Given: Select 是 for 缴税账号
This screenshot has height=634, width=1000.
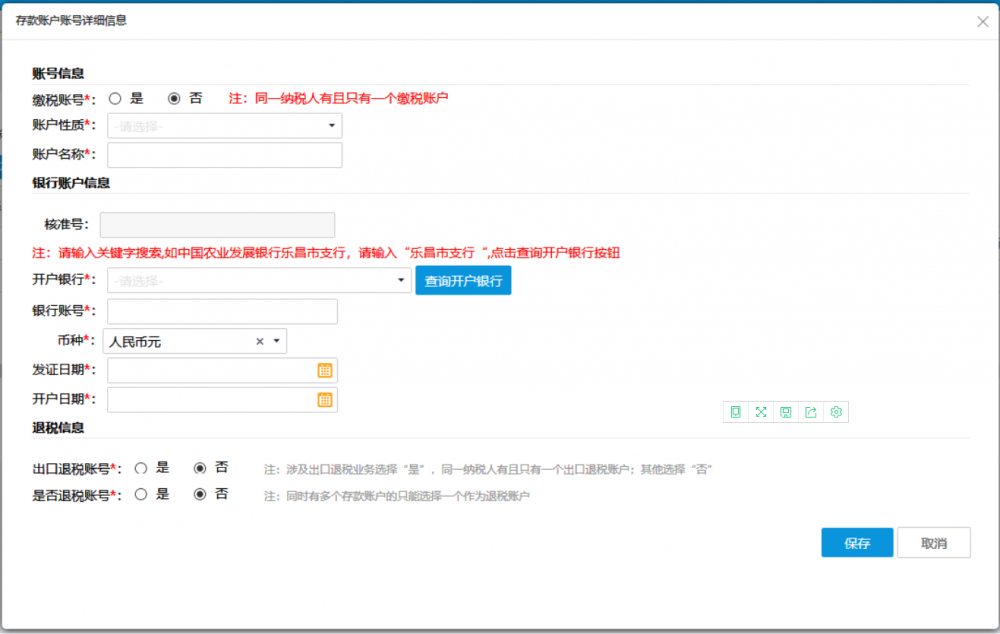Looking at the screenshot, I should [x=115, y=98].
